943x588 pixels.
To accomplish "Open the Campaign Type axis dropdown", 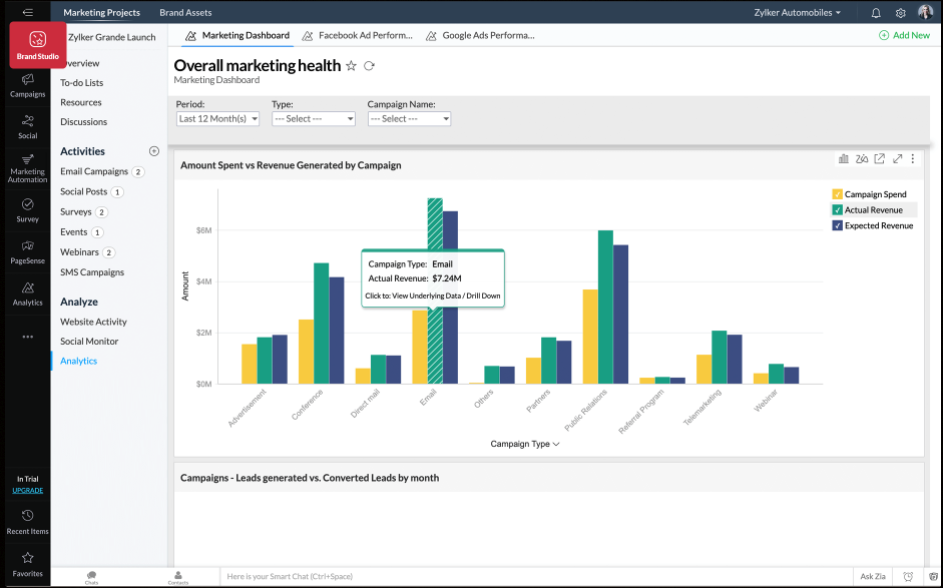I will coord(525,444).
